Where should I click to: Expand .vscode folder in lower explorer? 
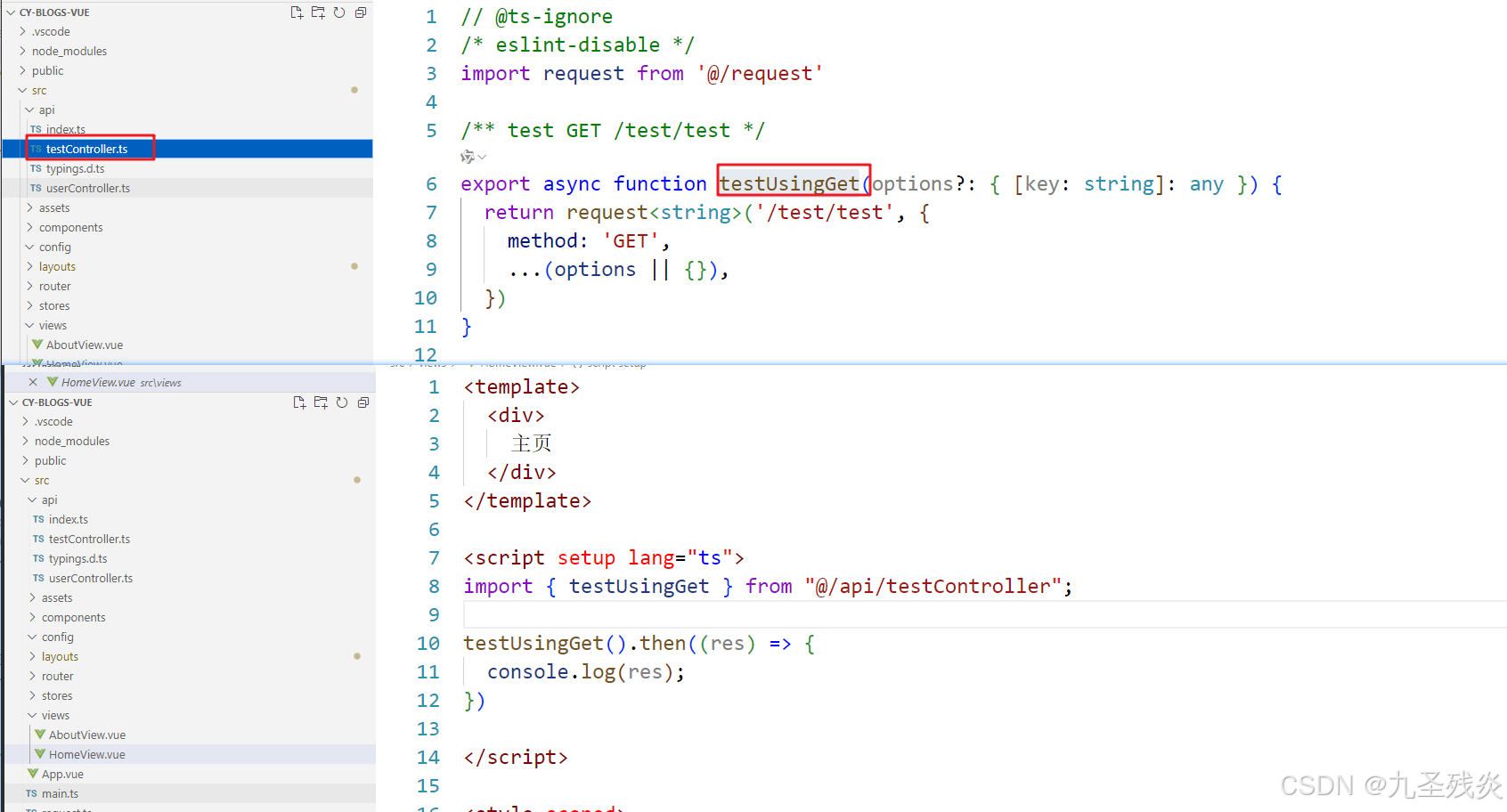point(191,422)
